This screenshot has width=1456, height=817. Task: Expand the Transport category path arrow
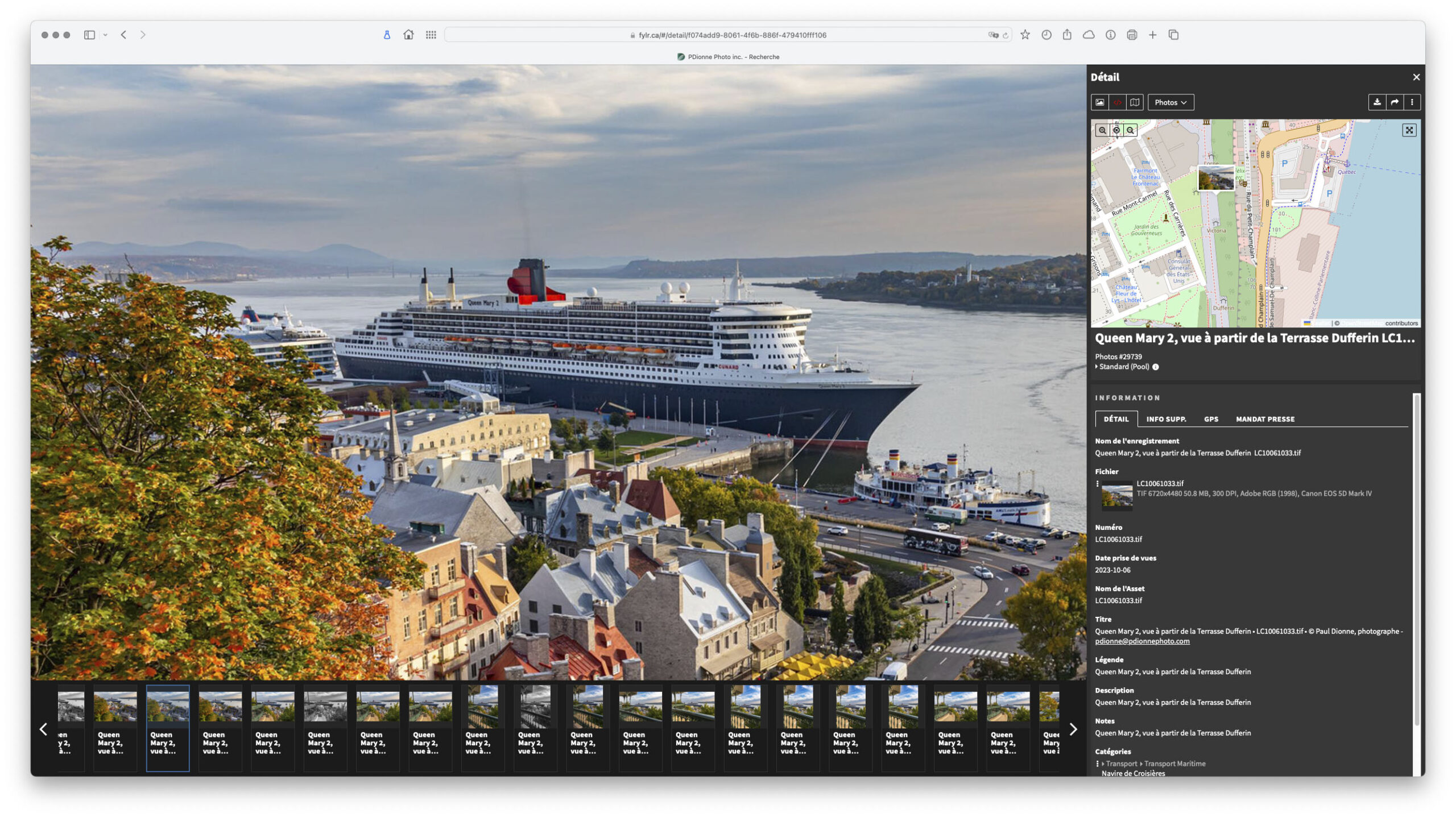coord(1103,764)
